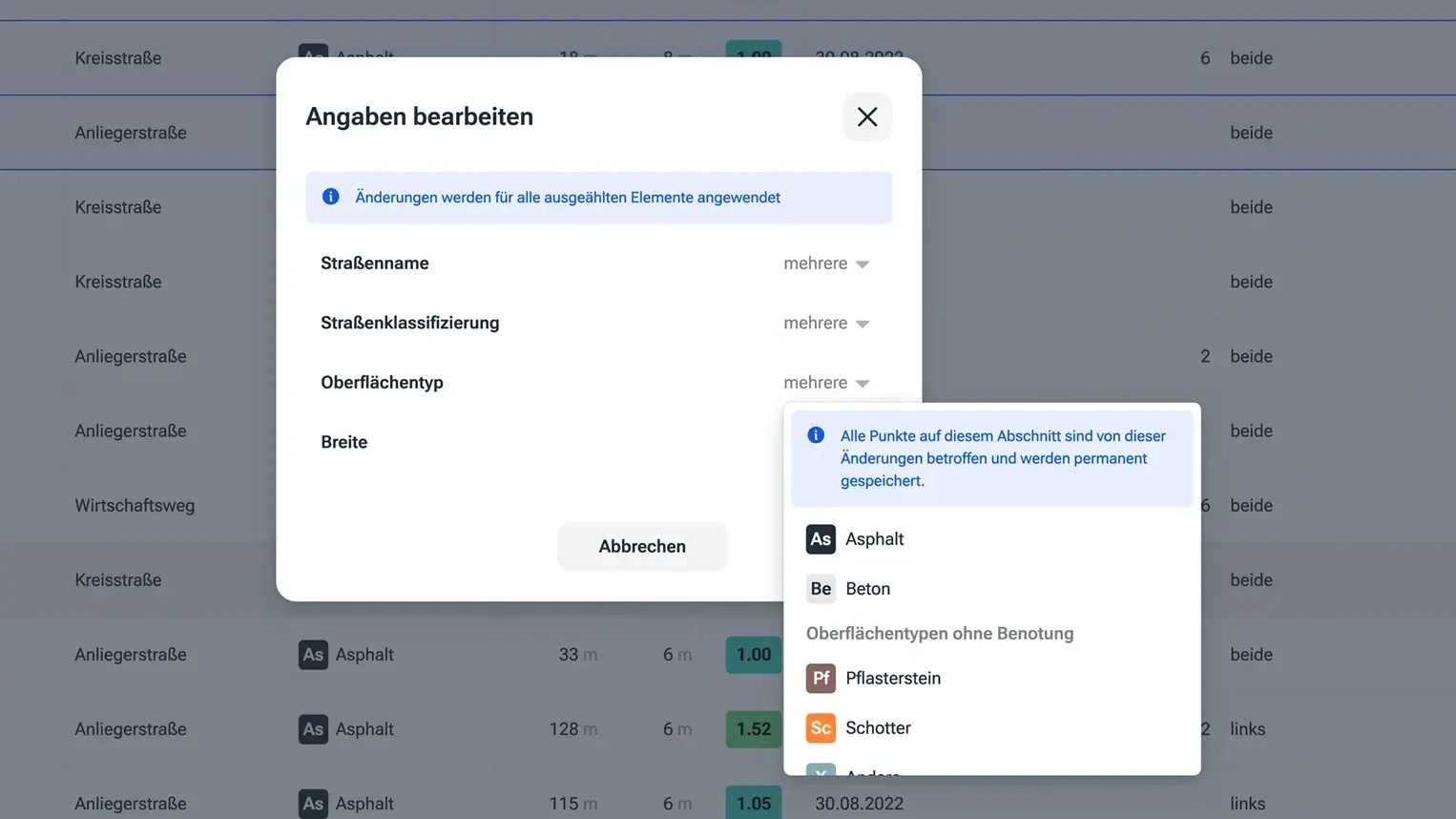Open the Straßenname dropdown
1456x819 pixels.
tap(826, 263)
